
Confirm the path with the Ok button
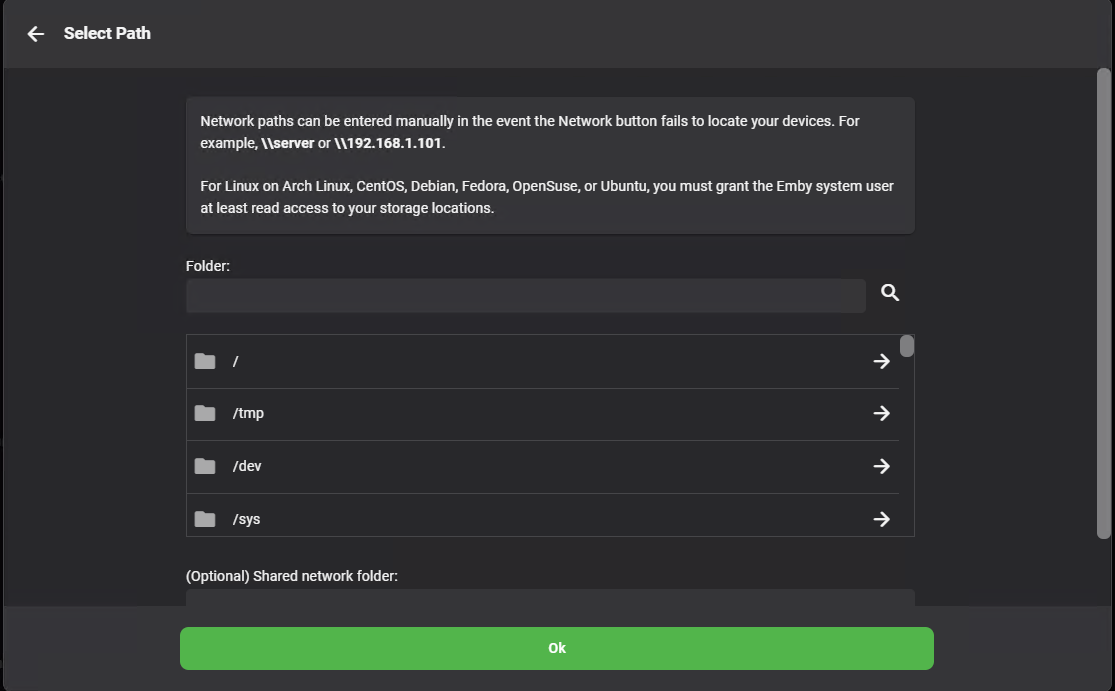556,647
